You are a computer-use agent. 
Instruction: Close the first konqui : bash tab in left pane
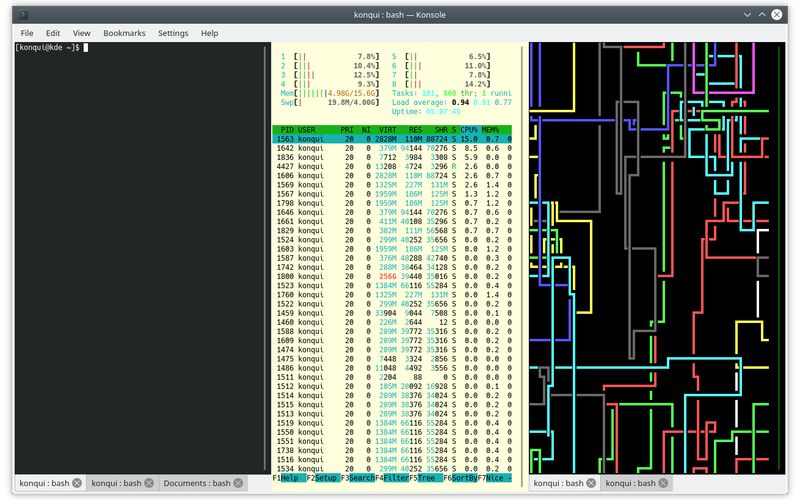77,483
